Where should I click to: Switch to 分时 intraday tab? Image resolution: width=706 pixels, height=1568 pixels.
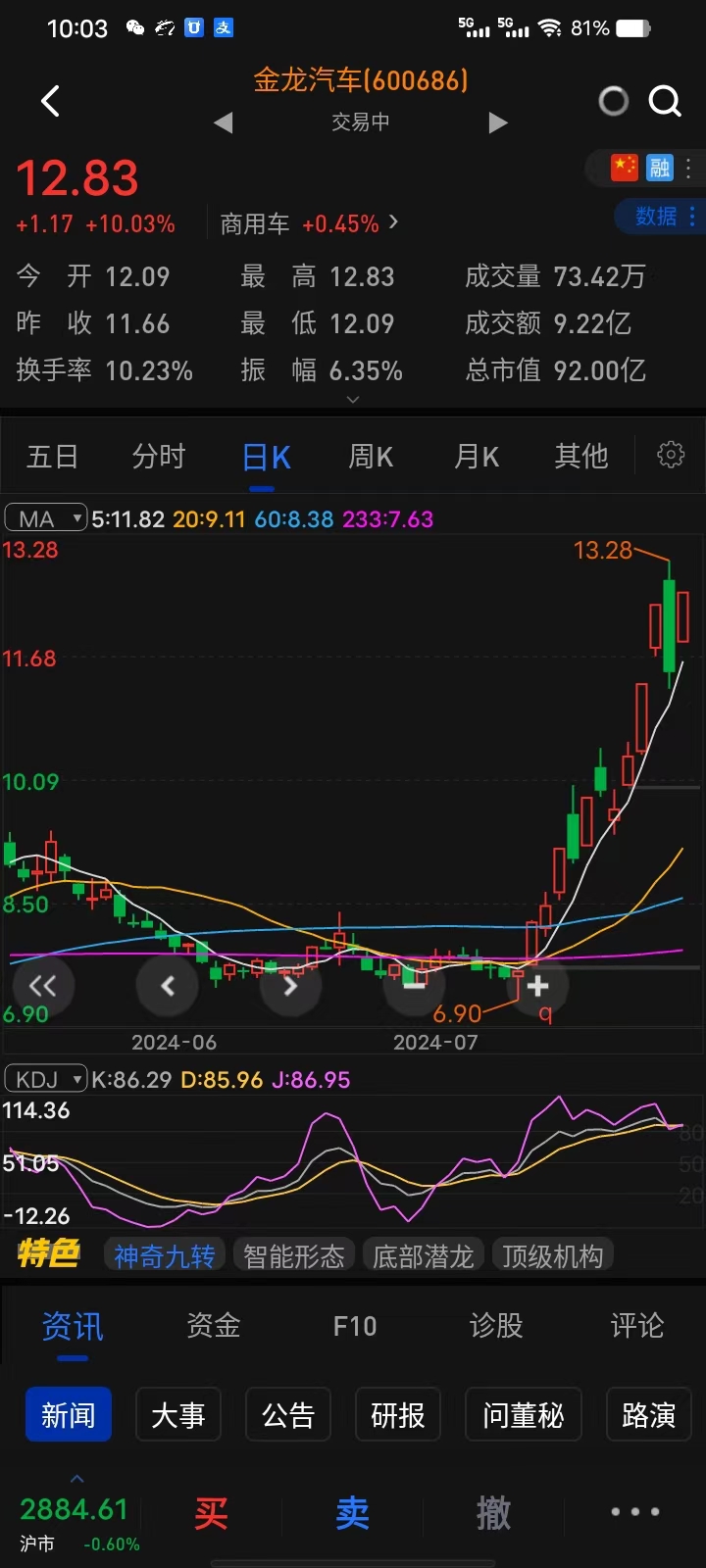(x=159, y=457)
